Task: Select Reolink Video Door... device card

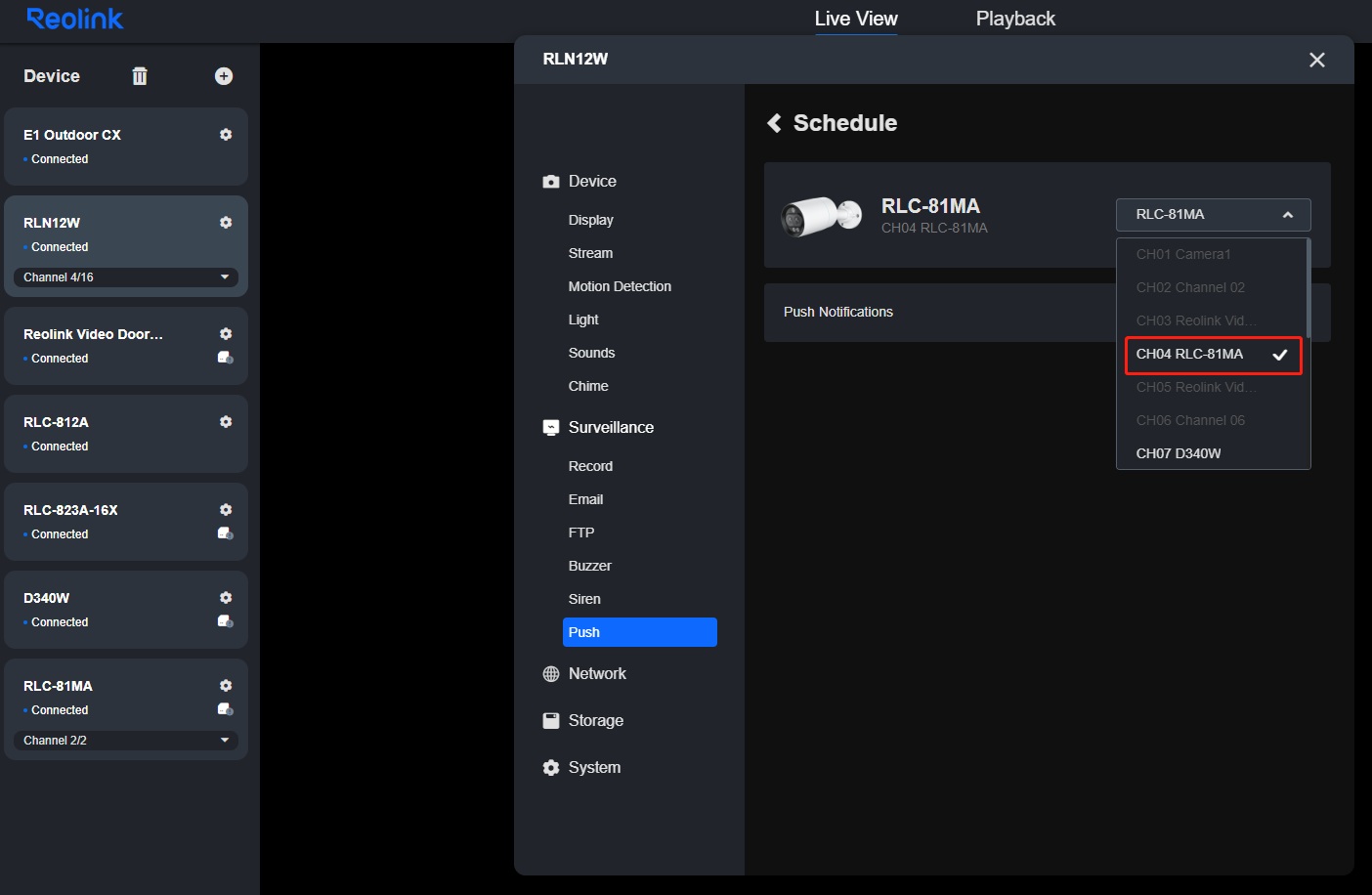Action: click(x=126, y=346)
